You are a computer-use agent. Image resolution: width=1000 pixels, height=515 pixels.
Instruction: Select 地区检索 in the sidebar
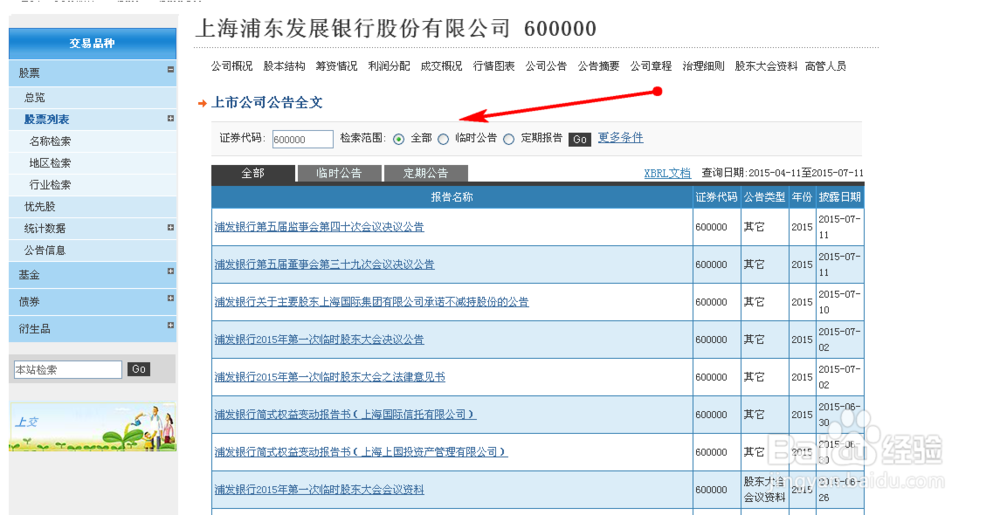click(x=50, y=163)
